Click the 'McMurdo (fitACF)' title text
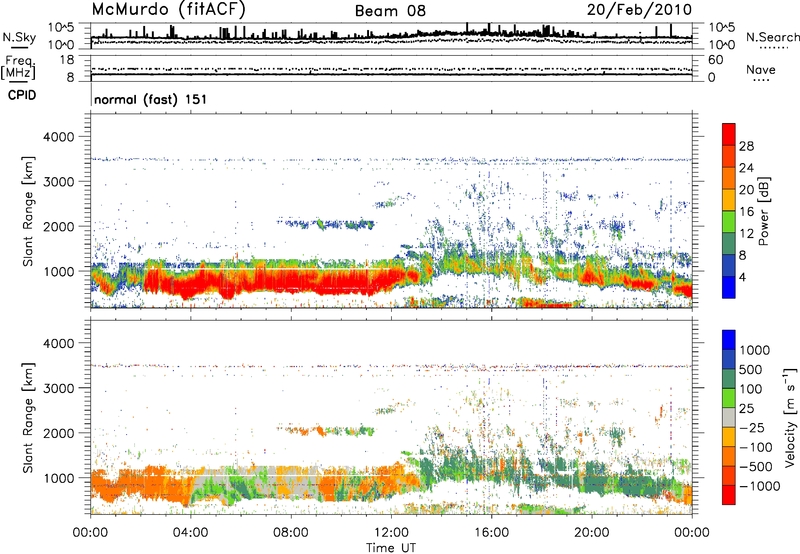 click(x=168, y=10)
